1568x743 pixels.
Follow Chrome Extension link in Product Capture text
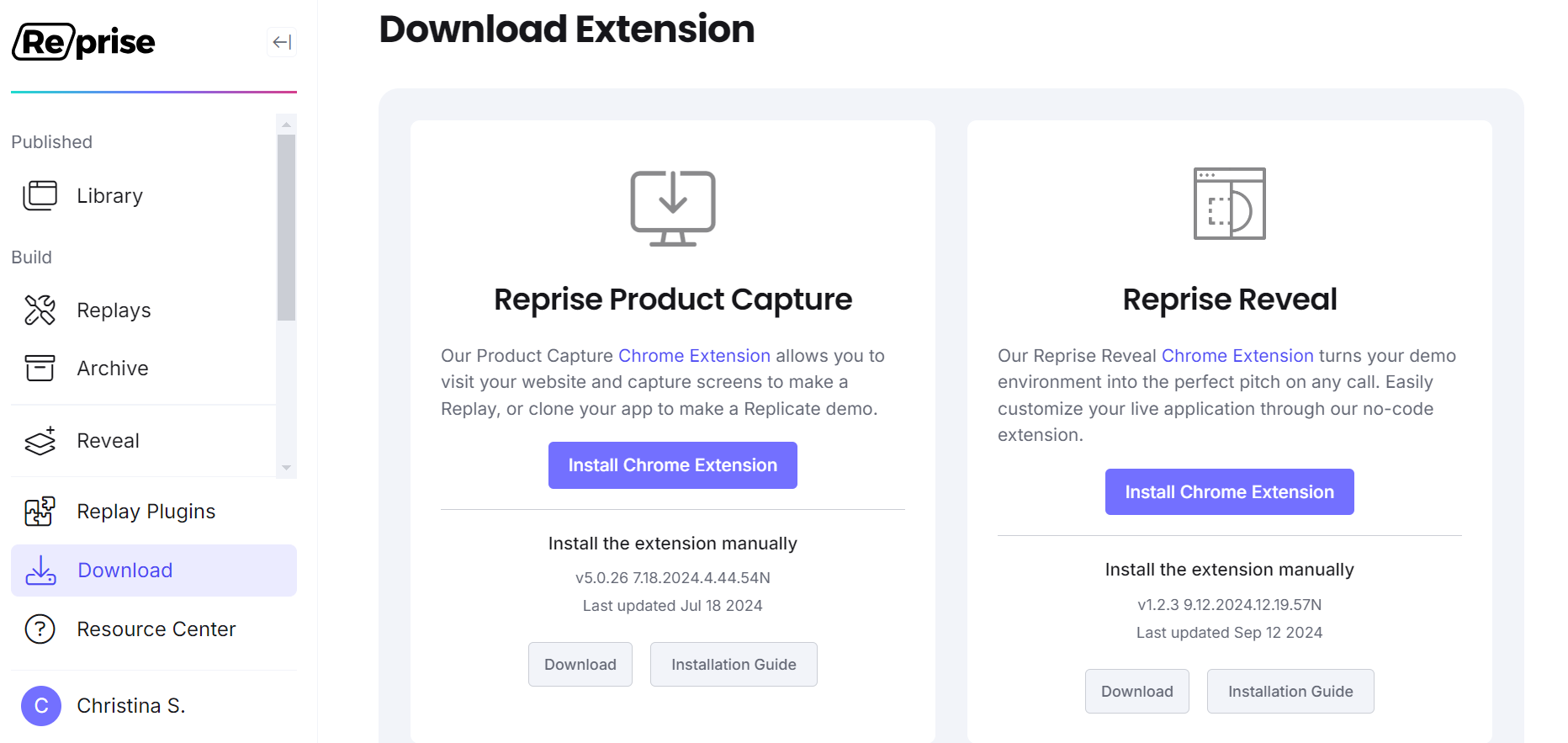(694, 356)
